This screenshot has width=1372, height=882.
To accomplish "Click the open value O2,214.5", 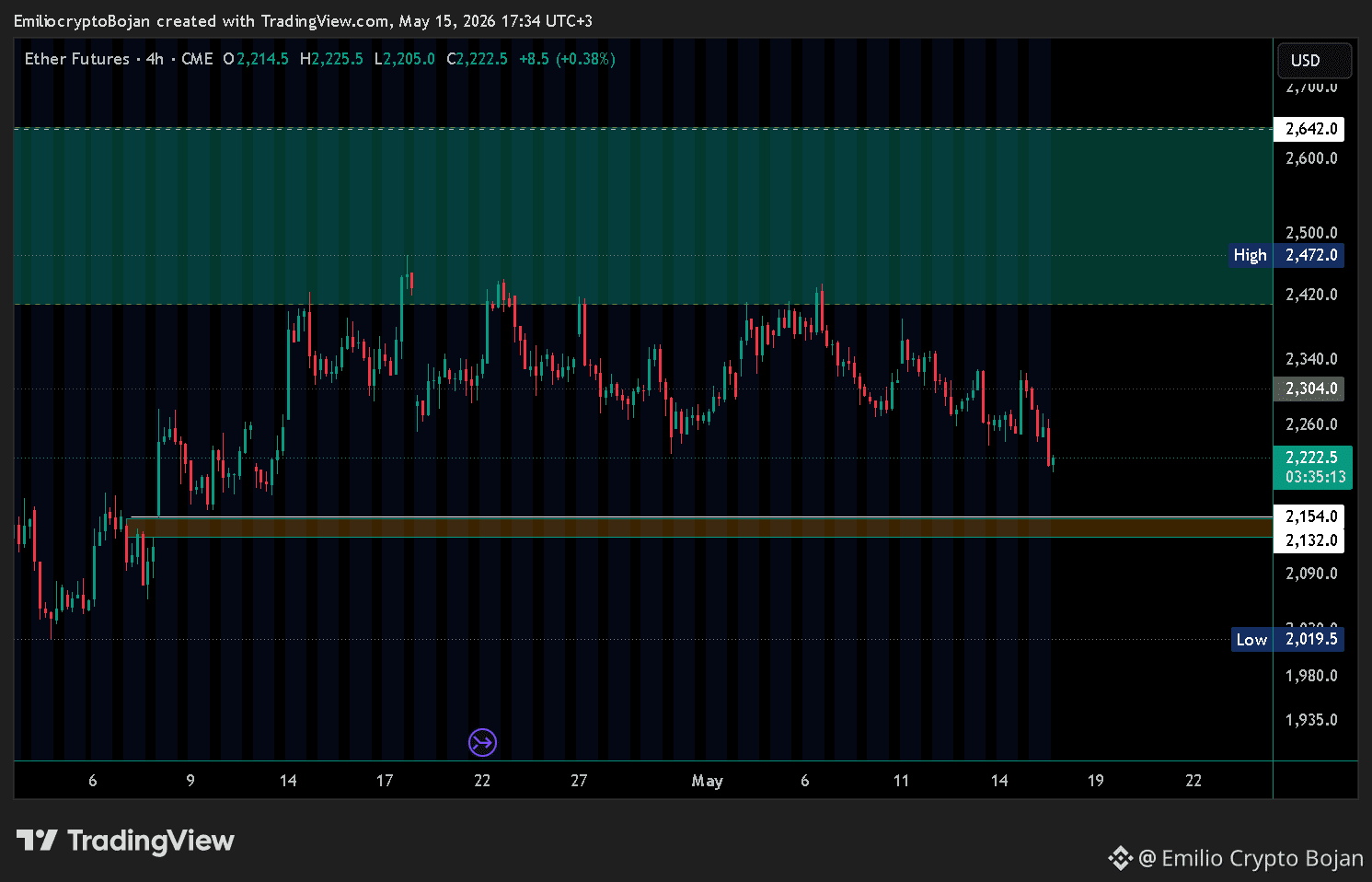I will point(256,59).
